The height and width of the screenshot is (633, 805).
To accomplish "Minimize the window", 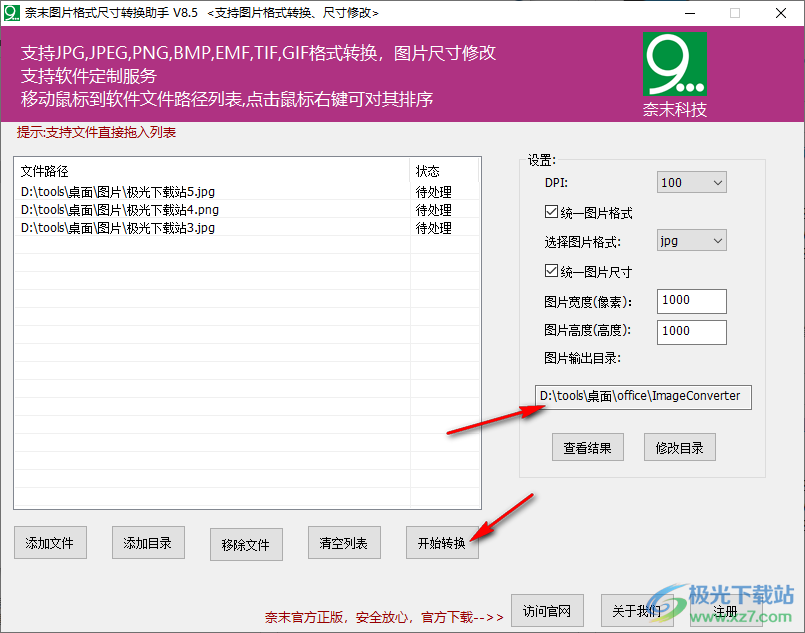I will point(690,13).
